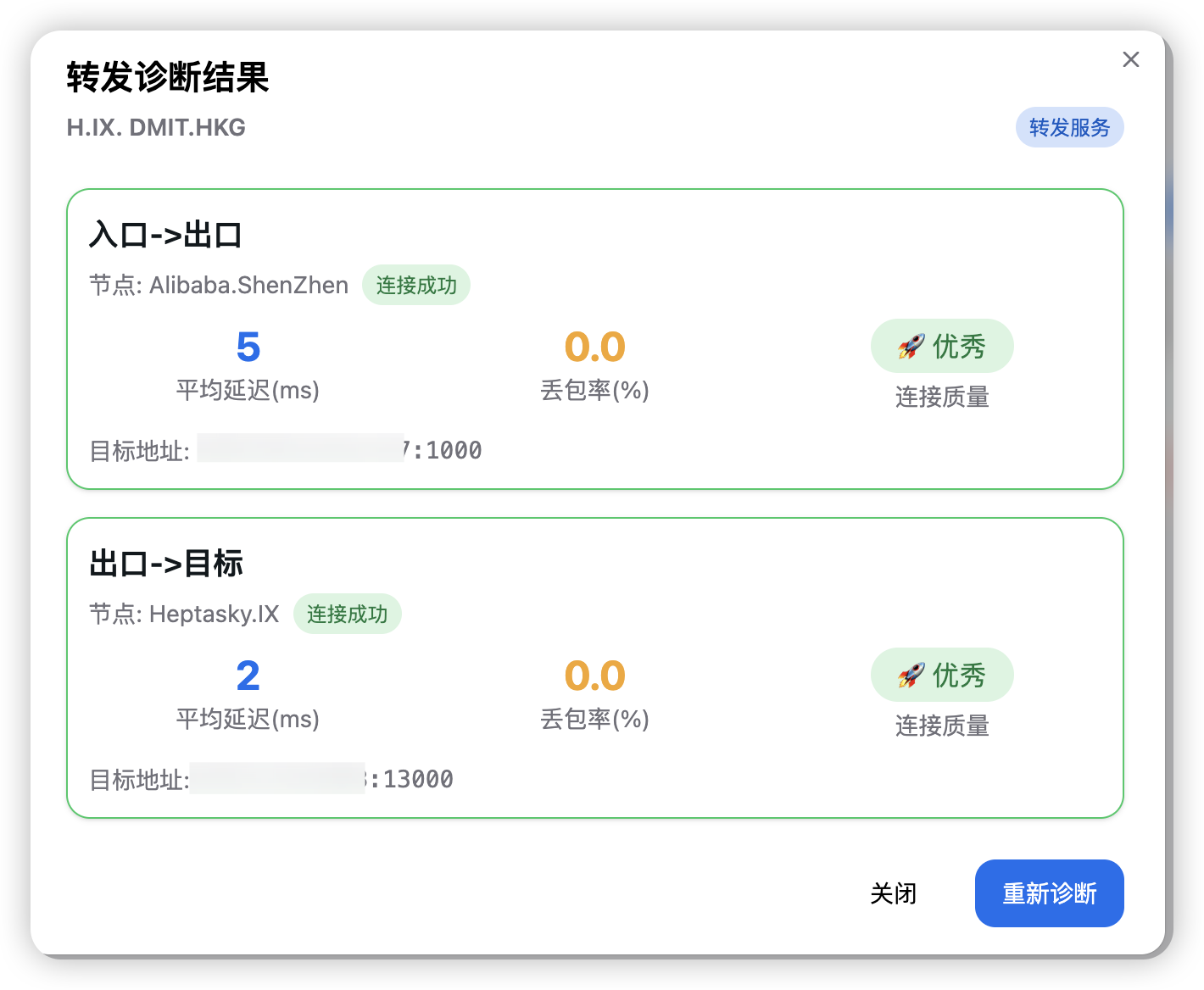Click the H.IX. DMIT.HKG subtitle
Screen dimensions: 1204x990
pyautogui.click(x=156, y=127)
